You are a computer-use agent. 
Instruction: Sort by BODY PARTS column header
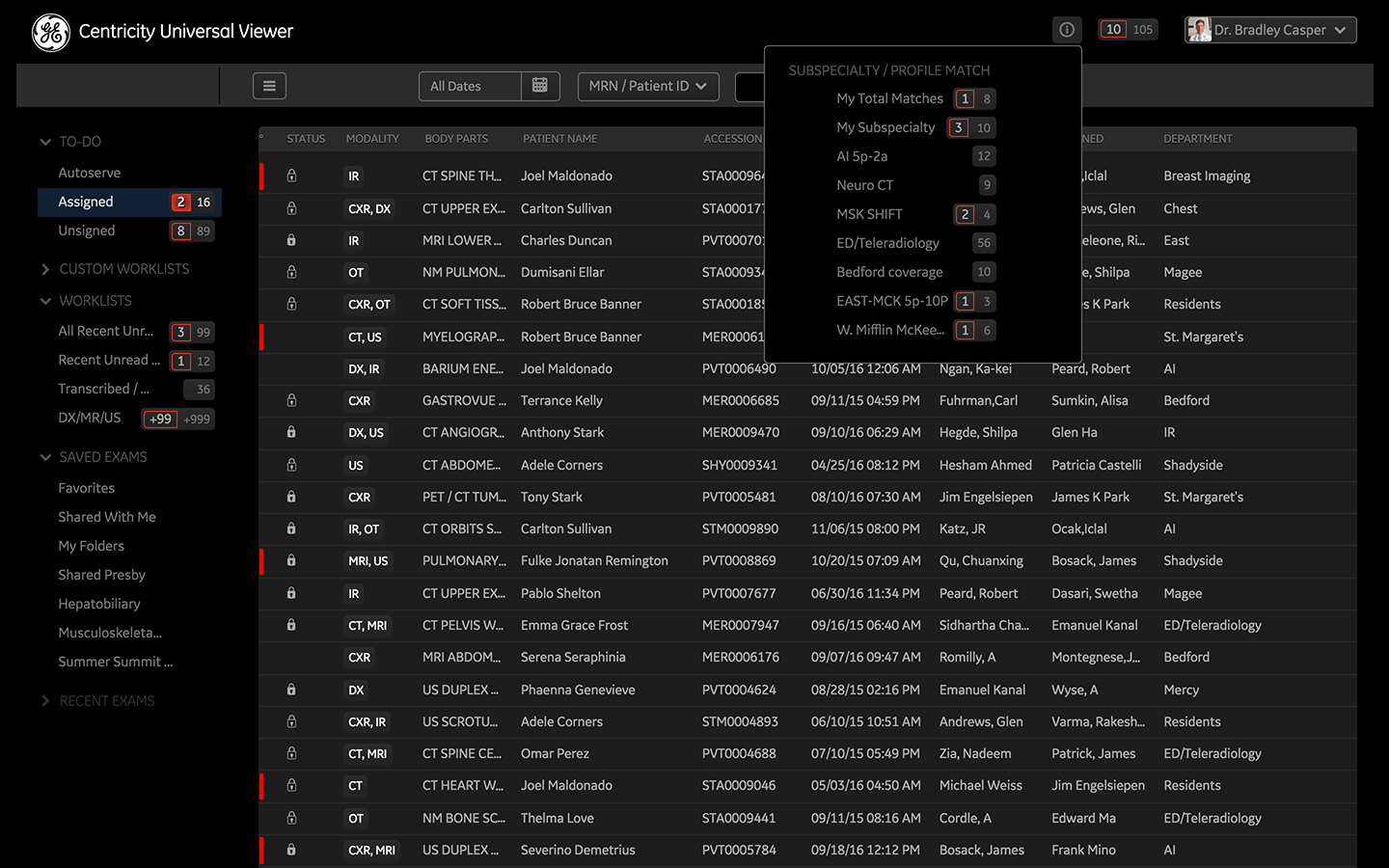[x=456, y=139]
